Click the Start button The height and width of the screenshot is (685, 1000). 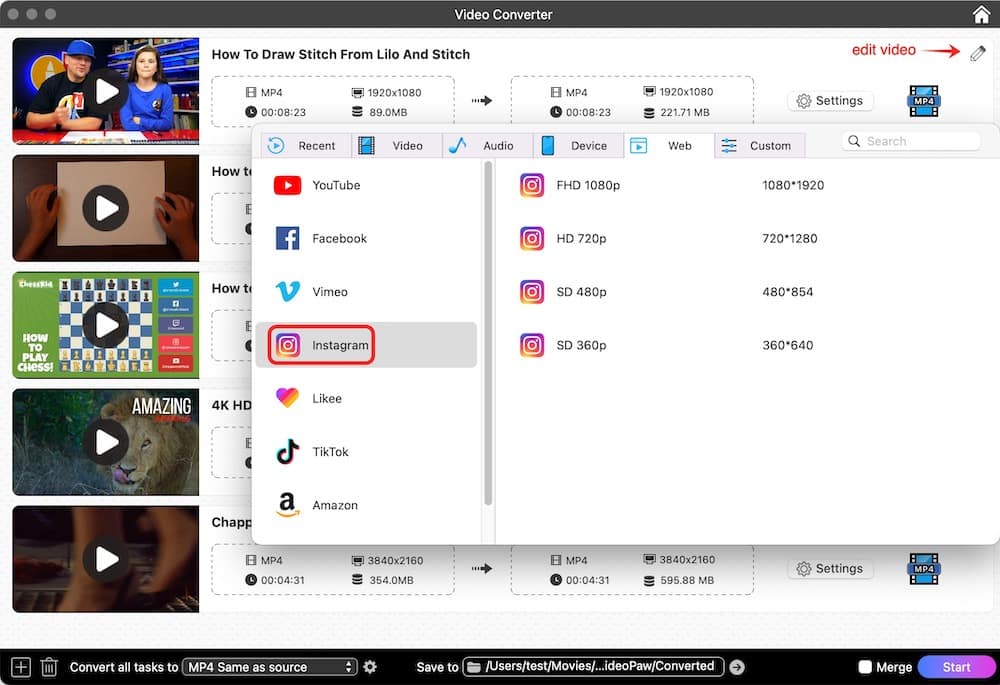(x=956, y=666)
